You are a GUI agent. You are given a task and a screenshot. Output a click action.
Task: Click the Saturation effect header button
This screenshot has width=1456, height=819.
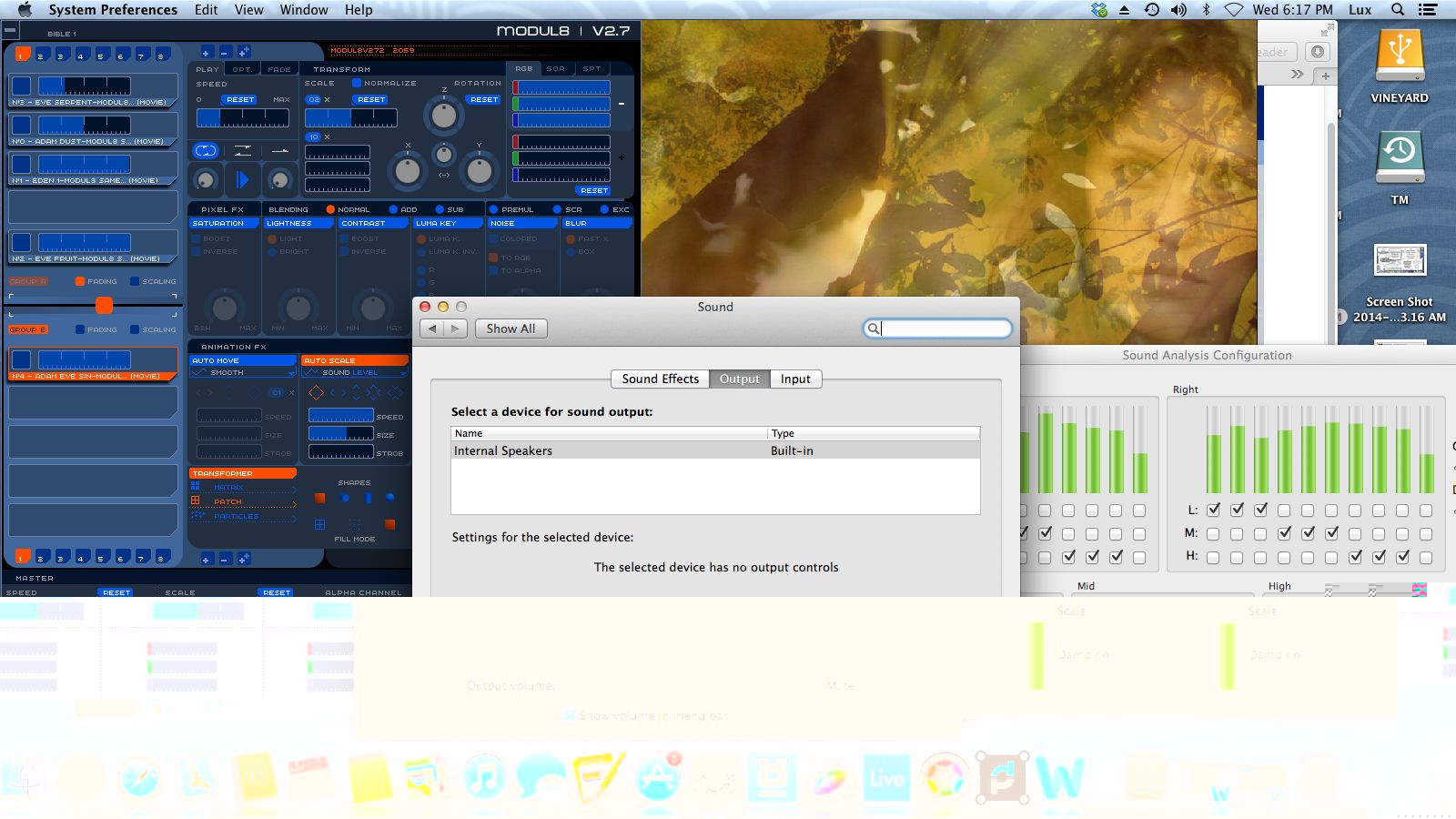click(224, 223)
